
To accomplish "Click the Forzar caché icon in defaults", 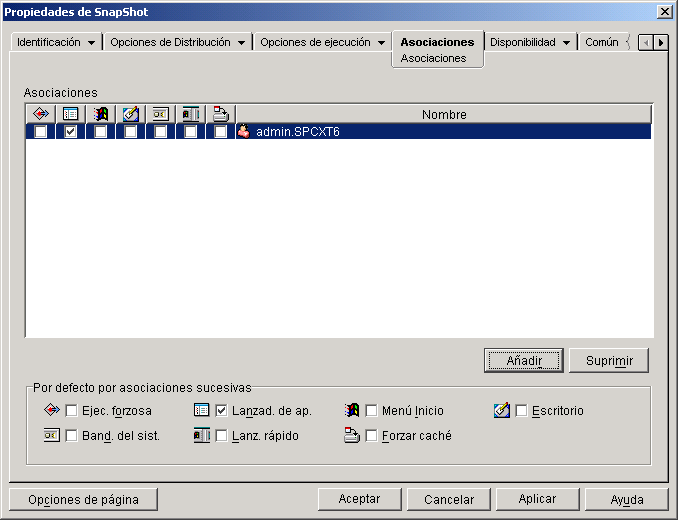I will tap(352, 435).
